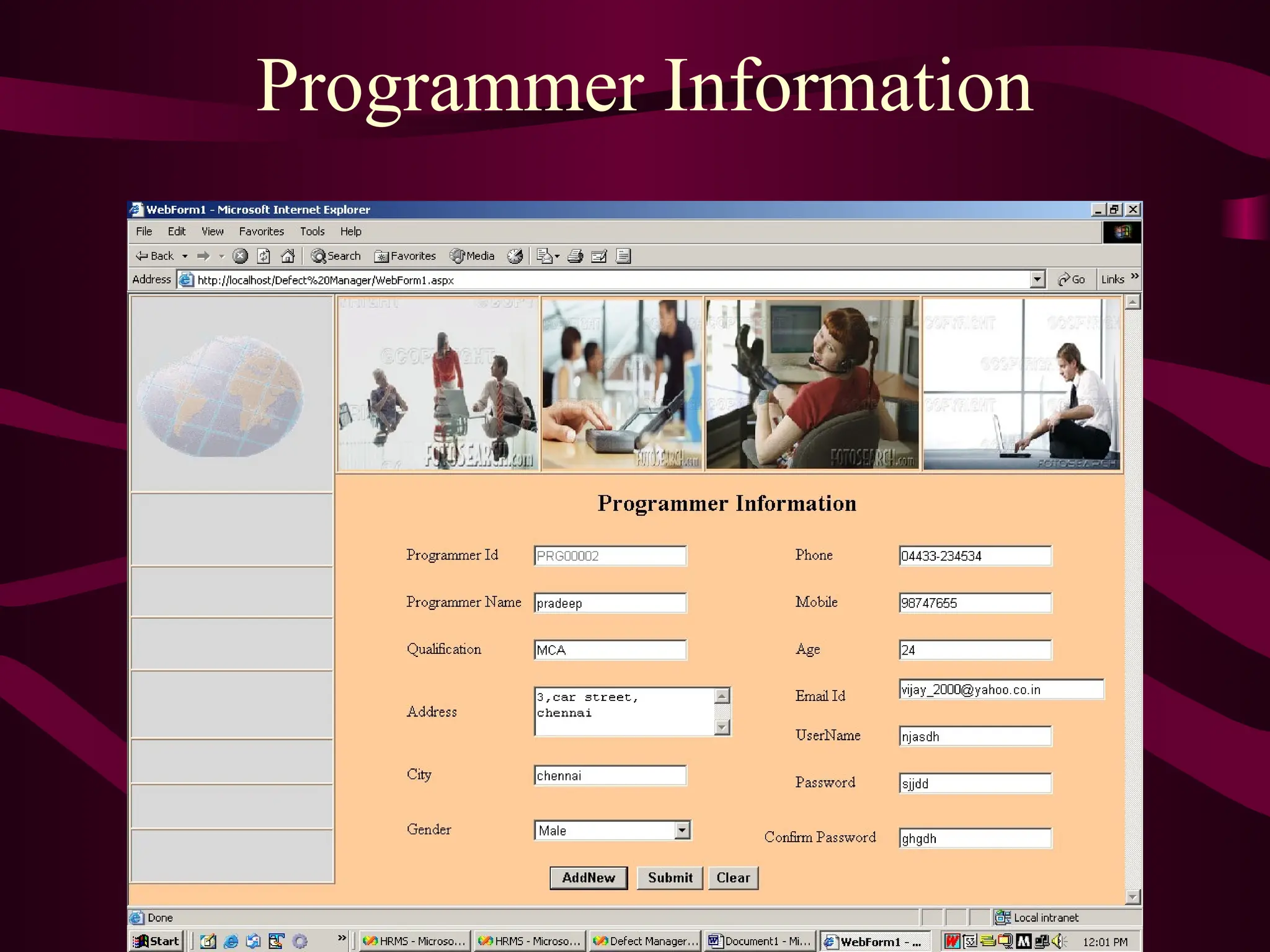
Task: Click the City field
Action: (x=610, y=775)
